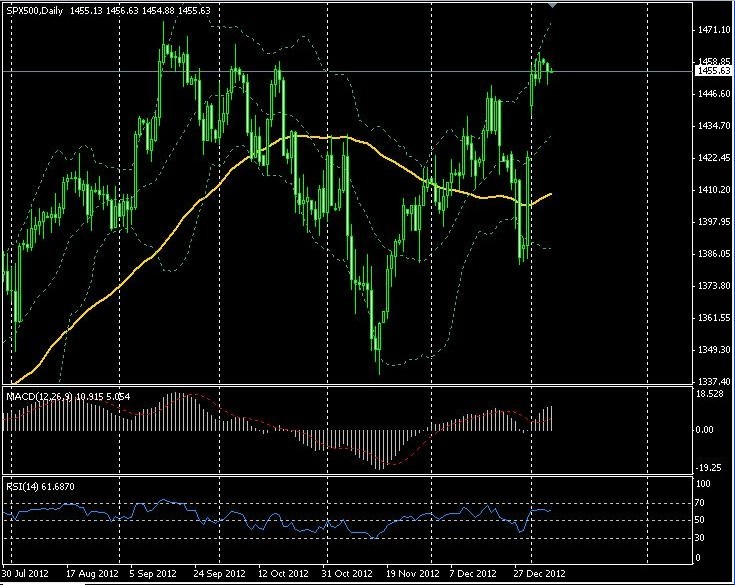735x585 pixels.
Task: Click the 18.528 MACD scale value
Action: pos(710,394)
